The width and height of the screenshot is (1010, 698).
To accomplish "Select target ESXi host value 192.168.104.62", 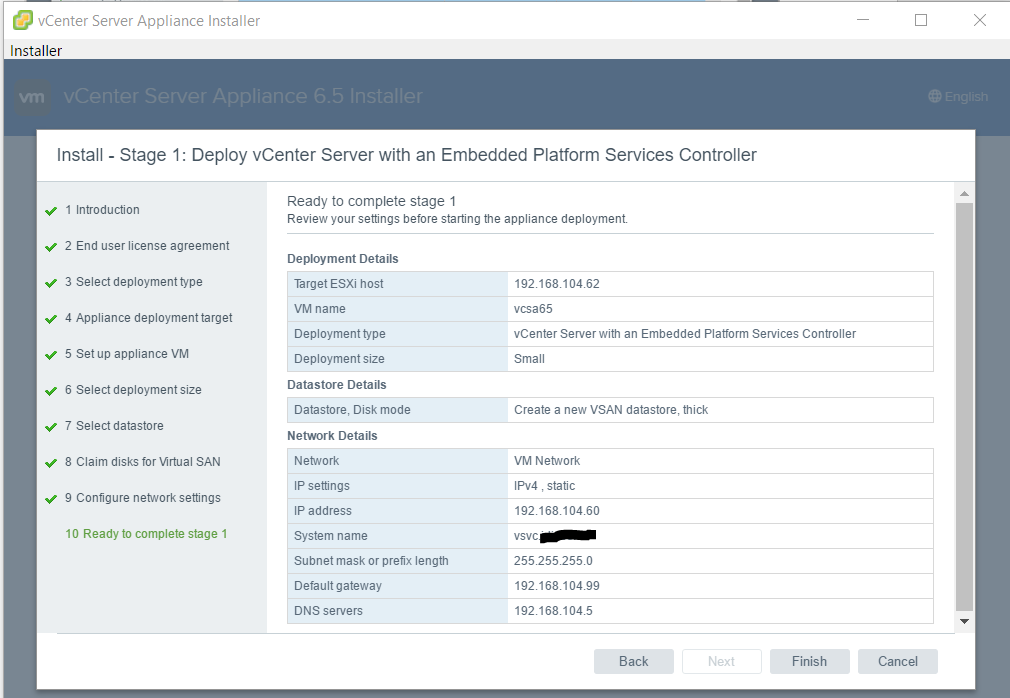I will tap(557, 284).
